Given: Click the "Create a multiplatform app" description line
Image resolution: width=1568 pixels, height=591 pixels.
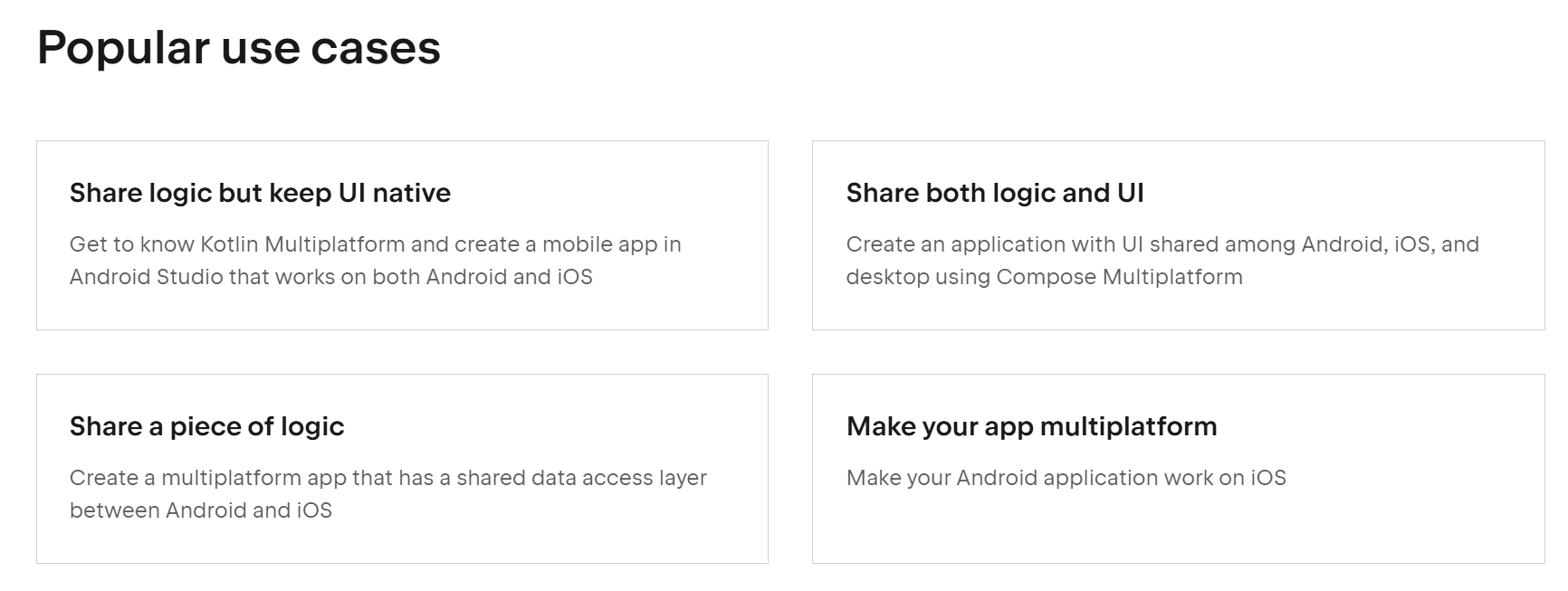Looking at the screenshot, I should pyautogui.click(x=387, y=478).
